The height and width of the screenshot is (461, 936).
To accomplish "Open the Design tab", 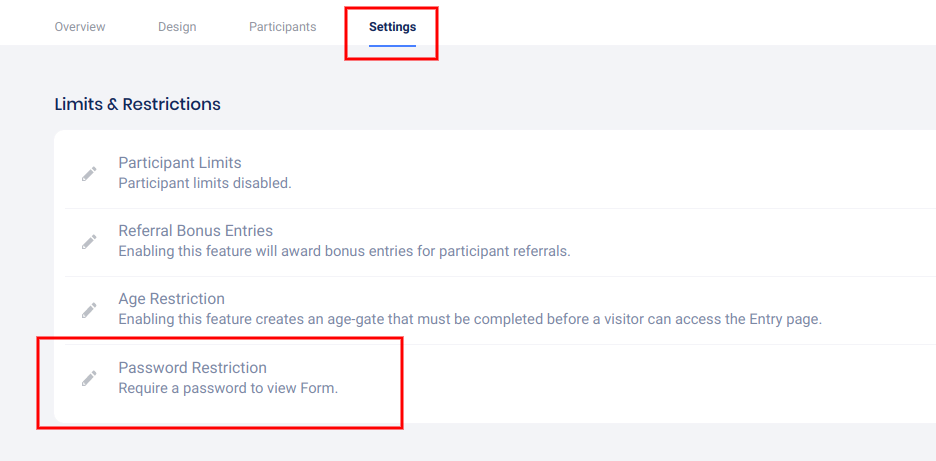I will click(x=177, y=27).
